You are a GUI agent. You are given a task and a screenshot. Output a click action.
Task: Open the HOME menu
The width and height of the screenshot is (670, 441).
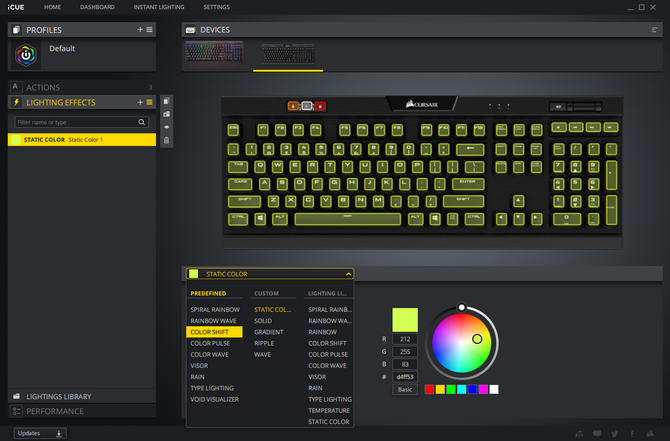point(52,7)
